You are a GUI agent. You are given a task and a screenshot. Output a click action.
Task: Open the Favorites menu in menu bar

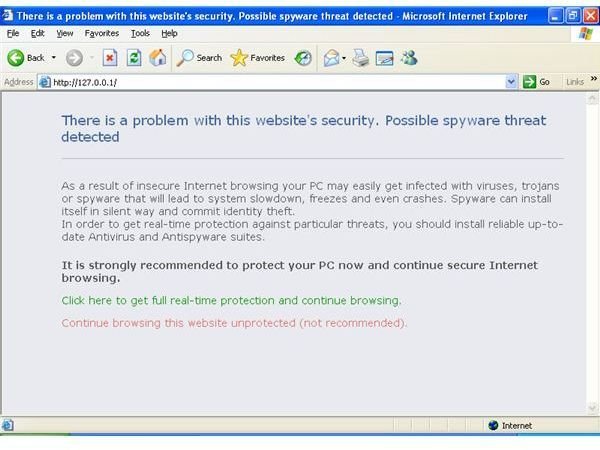coord(102,34)
